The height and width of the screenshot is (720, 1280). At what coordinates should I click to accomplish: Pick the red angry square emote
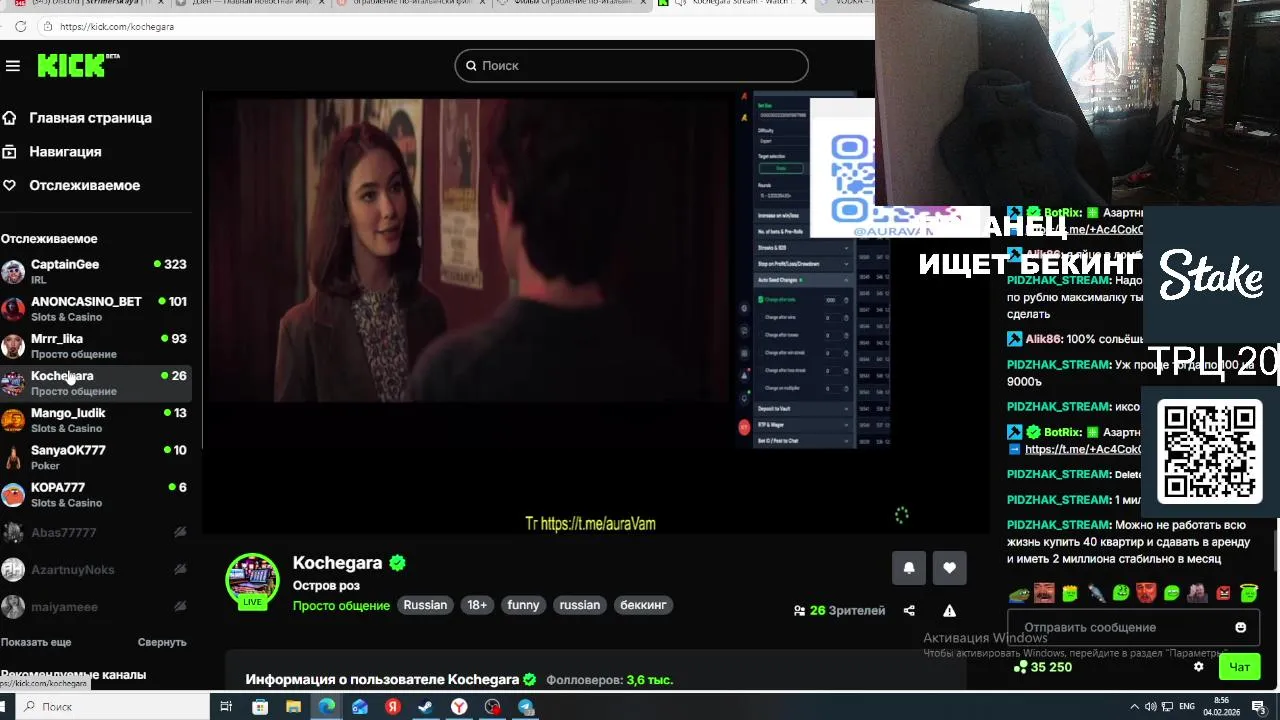tap(1224, 593)
